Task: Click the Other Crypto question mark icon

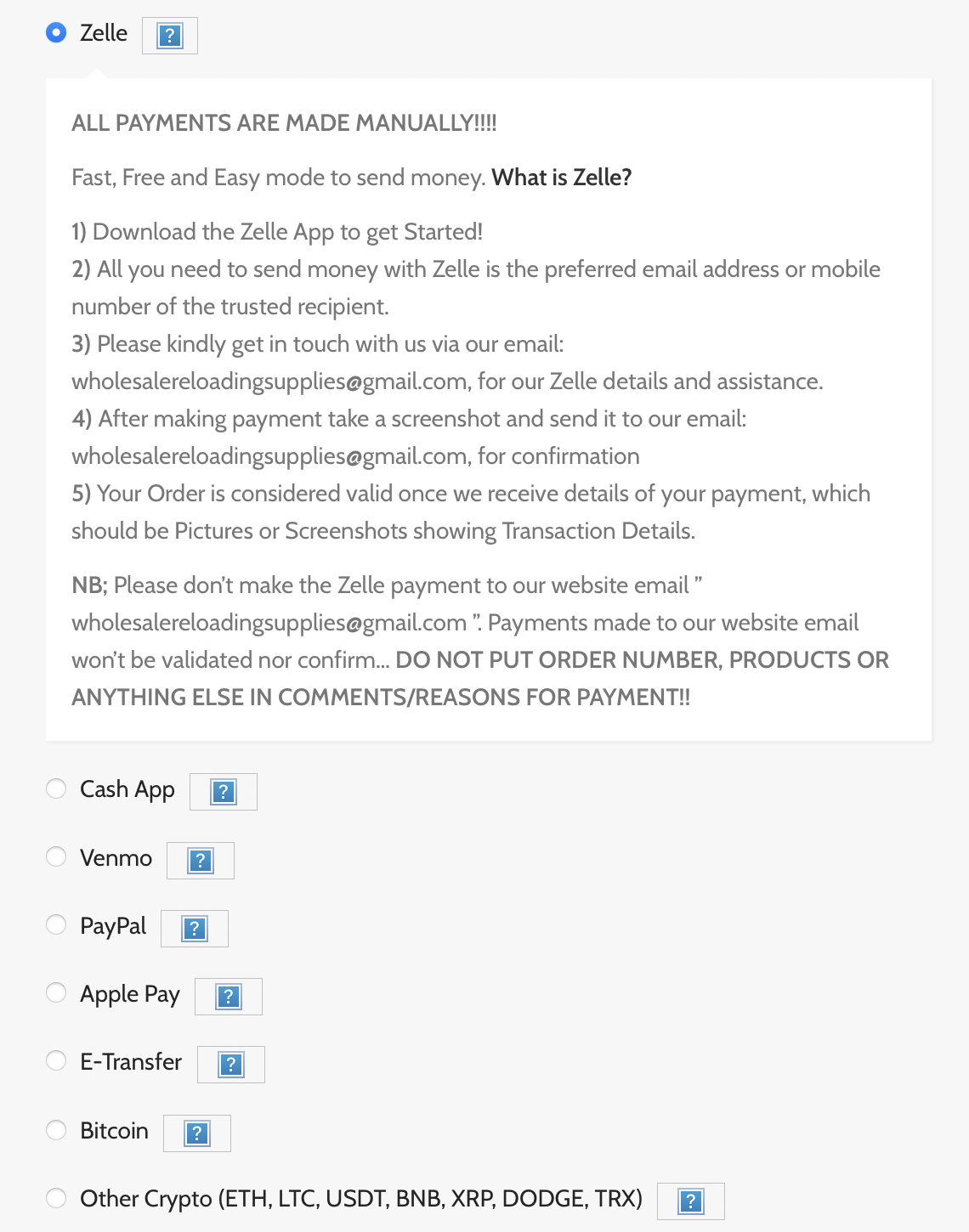Action: (x=690, y=1201)
